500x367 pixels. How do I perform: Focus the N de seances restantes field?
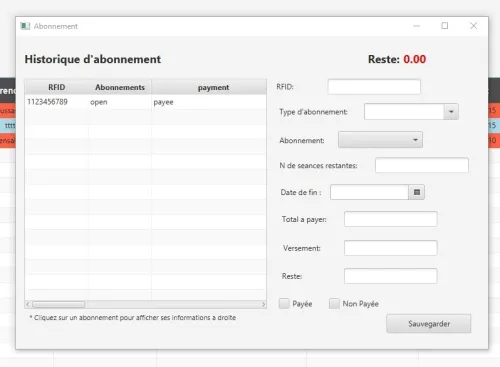[422, 165]
